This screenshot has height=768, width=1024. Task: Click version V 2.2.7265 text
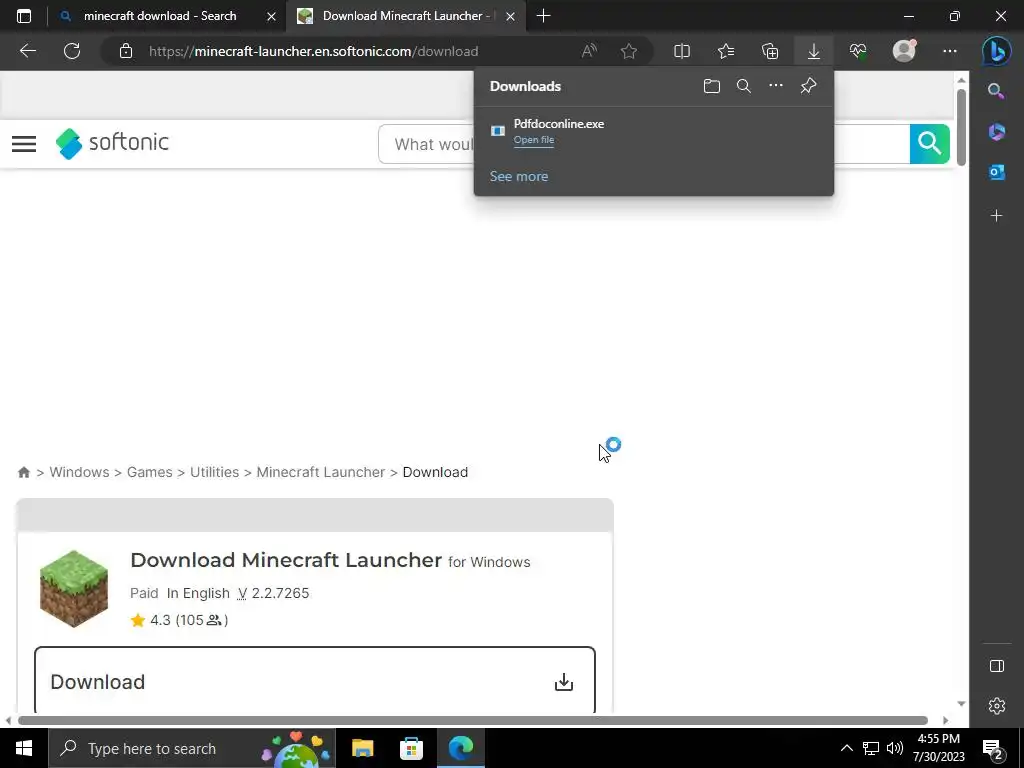point(273,593)
